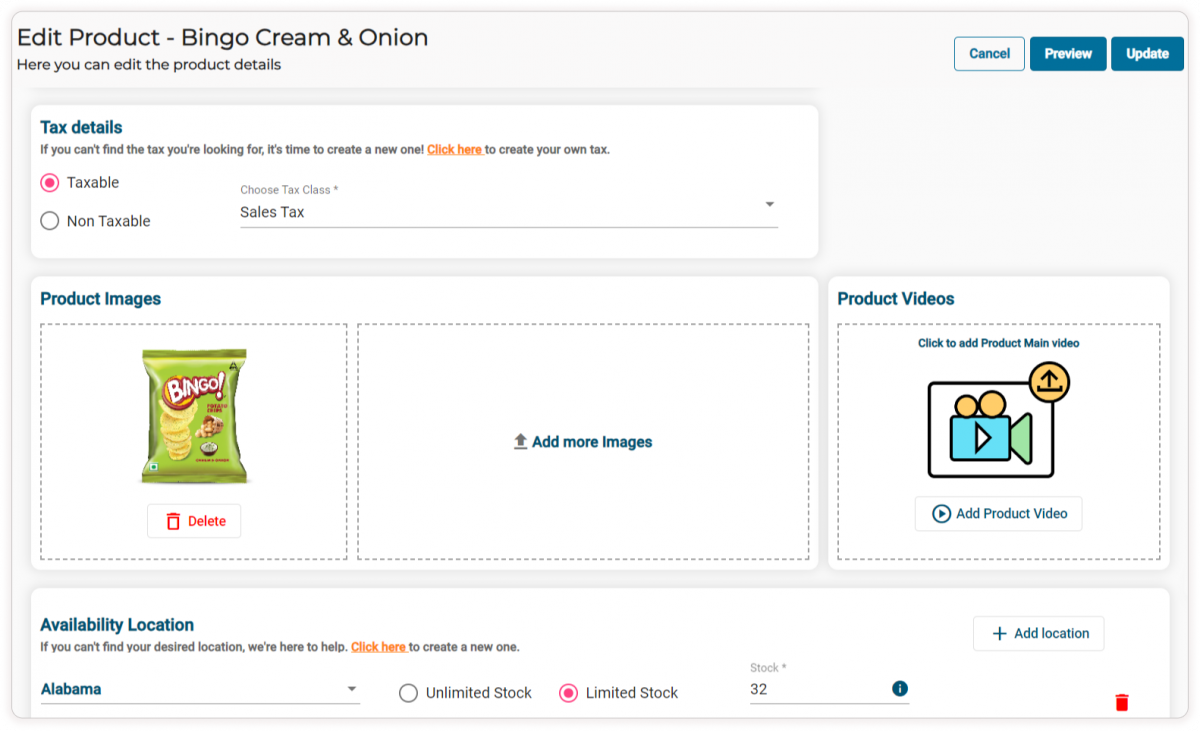Click the red trash icon in Delete button
The height and width of the screenshot is (731, 1200).
pyautogui.click(x=173, y=521)
